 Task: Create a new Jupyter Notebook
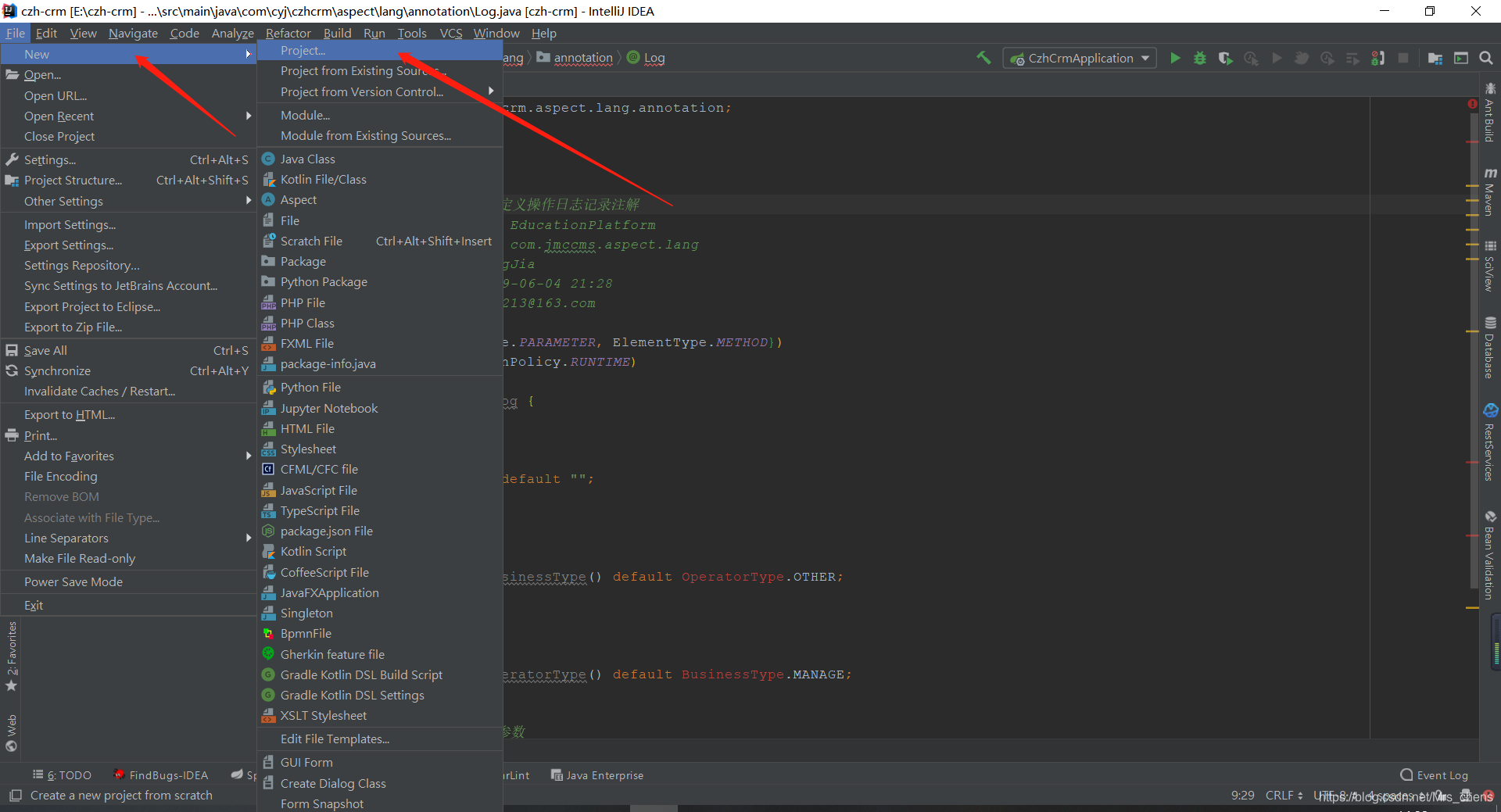(x=380, y=408)
